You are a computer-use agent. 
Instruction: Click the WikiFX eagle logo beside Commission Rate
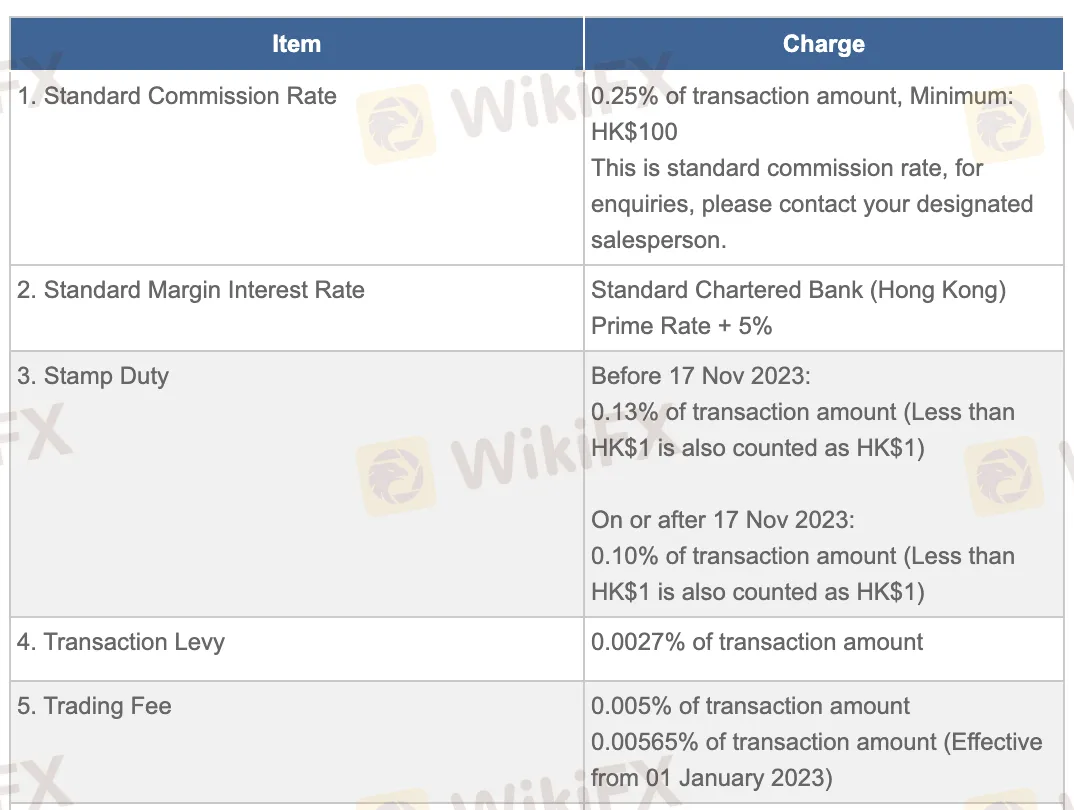(x=395, y=124)
